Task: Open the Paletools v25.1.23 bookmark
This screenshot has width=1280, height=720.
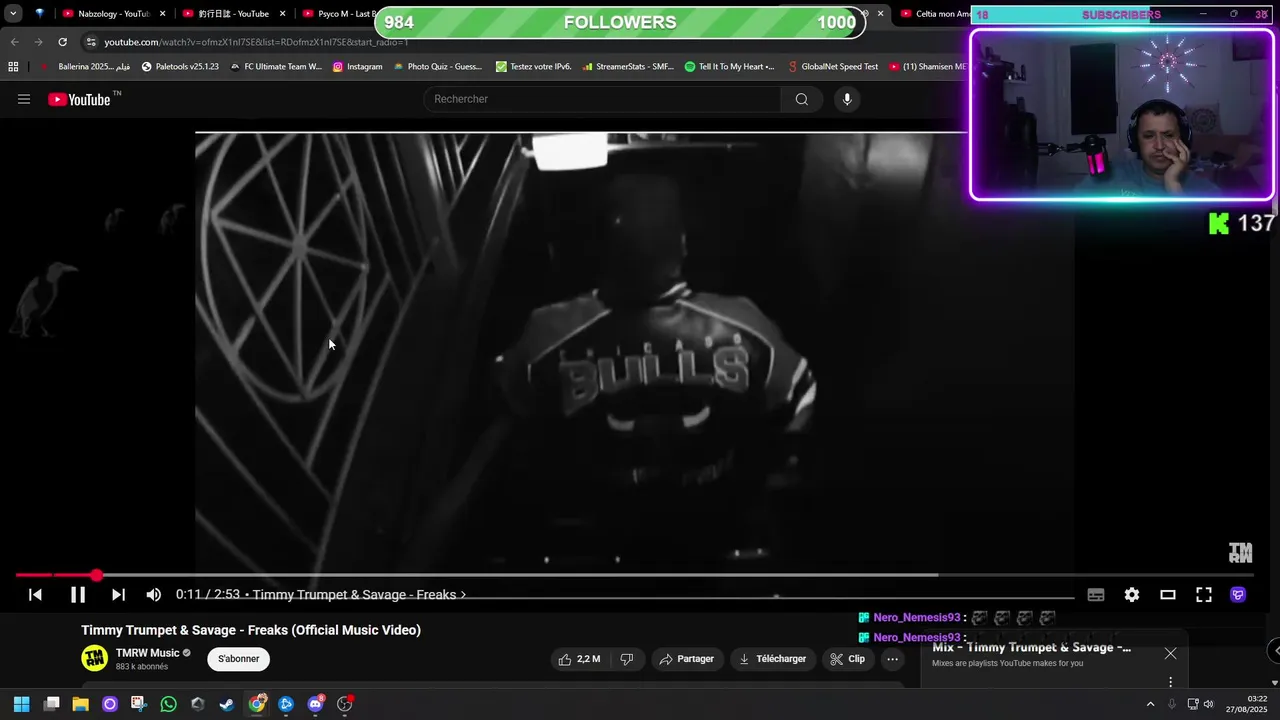Action: (180, 67)
